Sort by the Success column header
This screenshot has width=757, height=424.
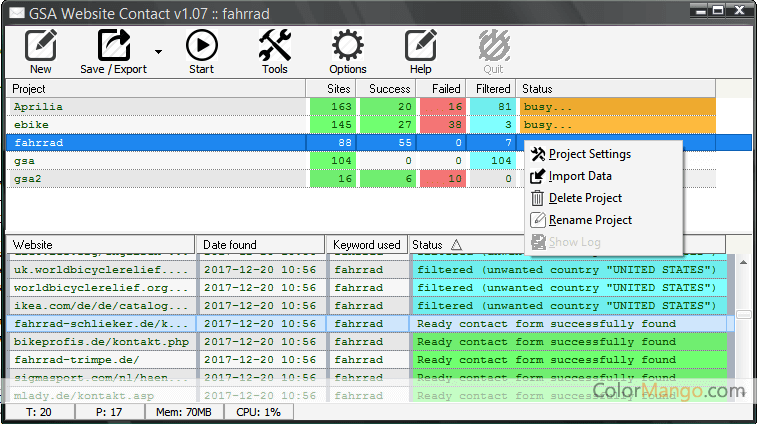point(386,89)
